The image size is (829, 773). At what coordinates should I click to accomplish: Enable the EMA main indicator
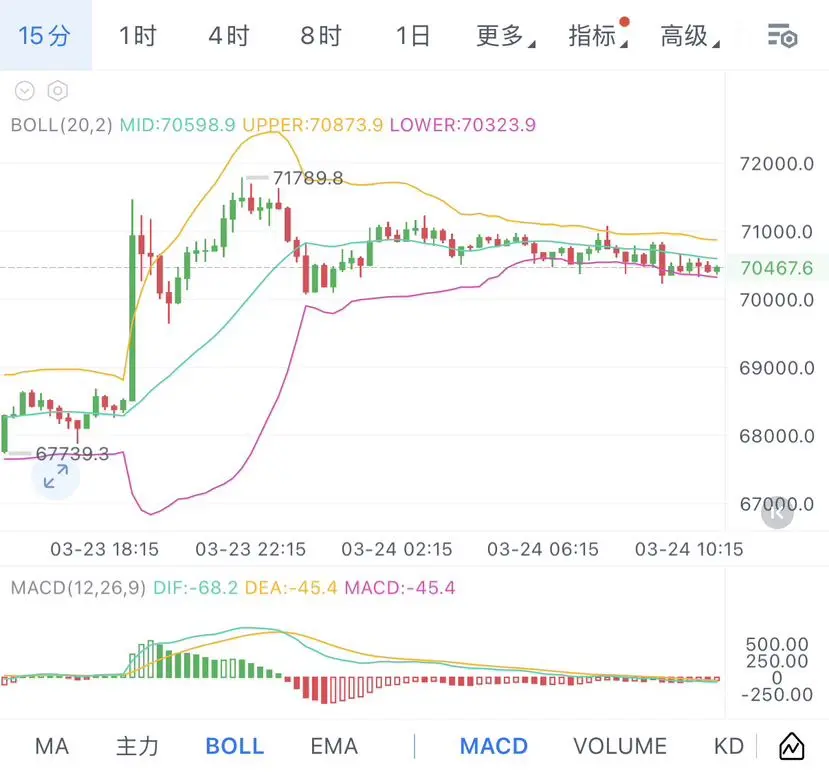point(334,746)
